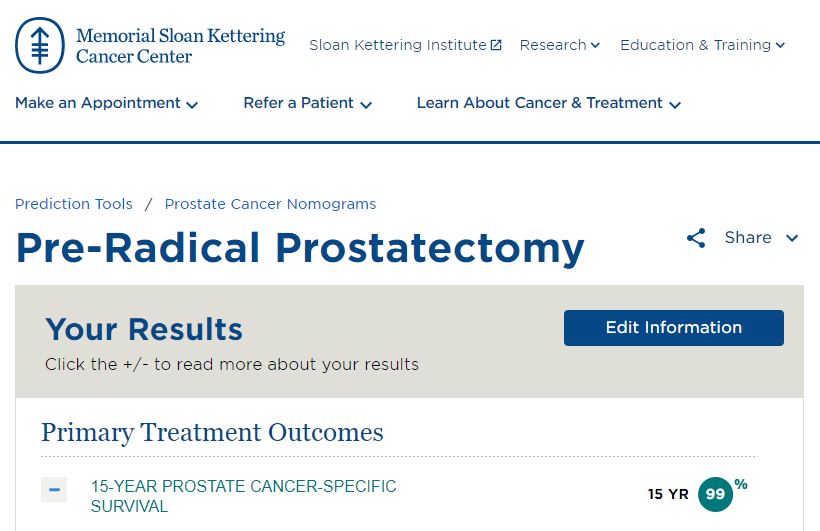The image size is (820, 531).
Task: Select the Learn About Cancer & Treatment menu
Action: coord(539,103)
